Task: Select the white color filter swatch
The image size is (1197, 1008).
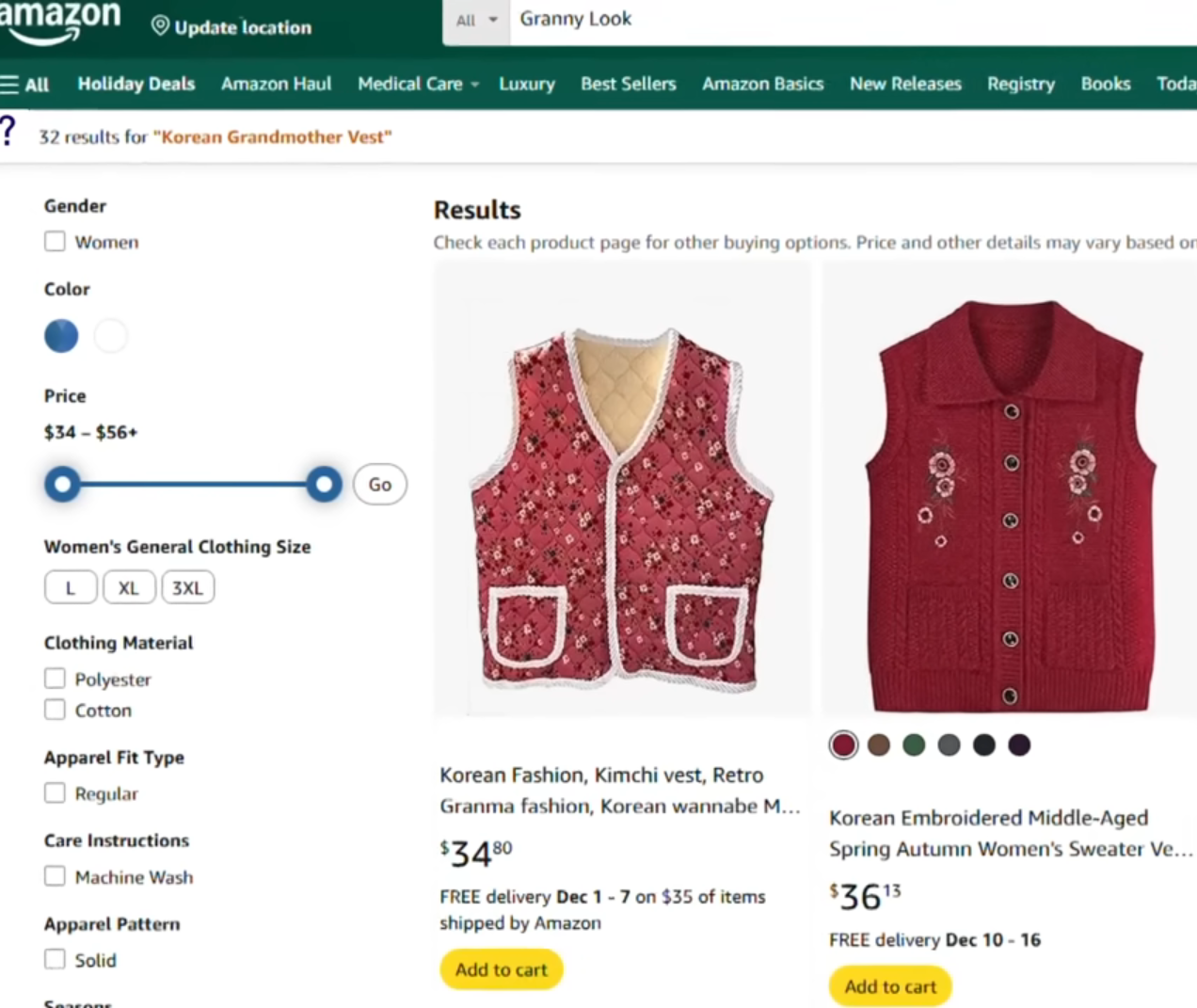Action: (x=111, y=336)
